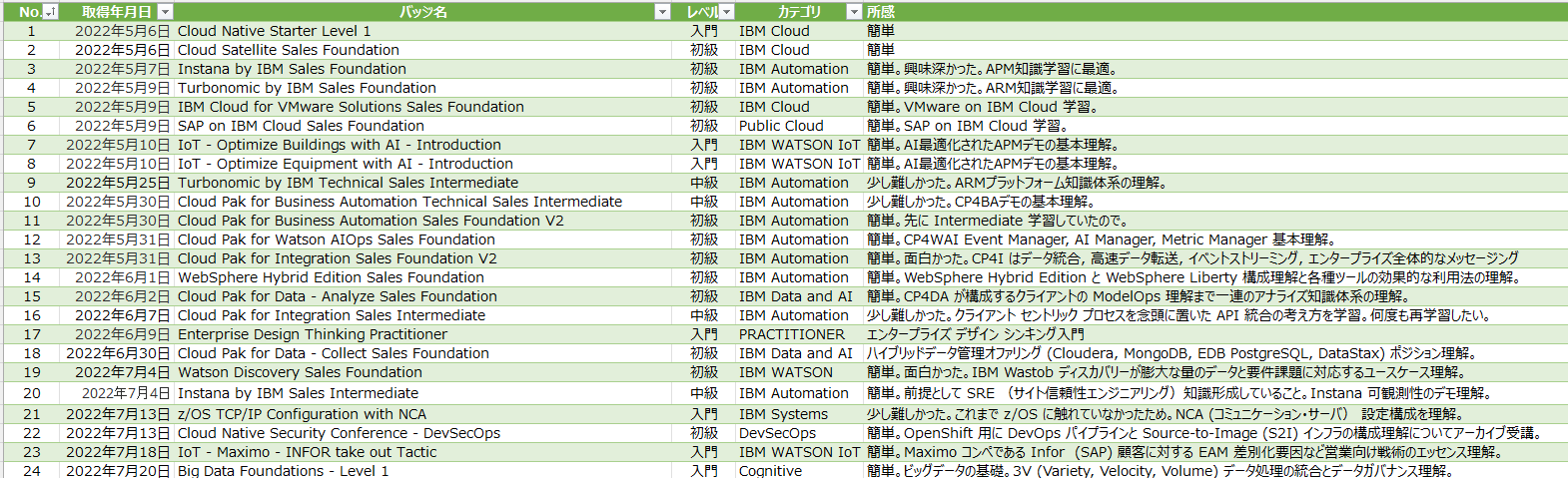Select the Watson Discovery Sales Foundation cell
Viewport: 1568px width, 478px height.
coord(300,372)
